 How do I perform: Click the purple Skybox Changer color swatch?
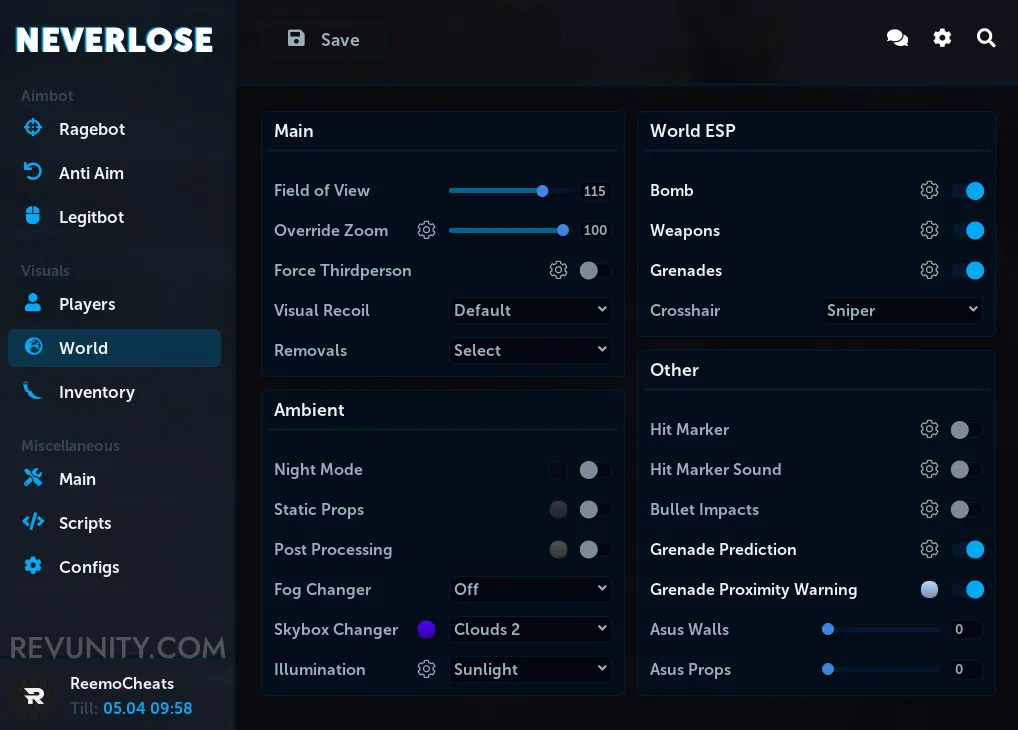coord(427,629)
